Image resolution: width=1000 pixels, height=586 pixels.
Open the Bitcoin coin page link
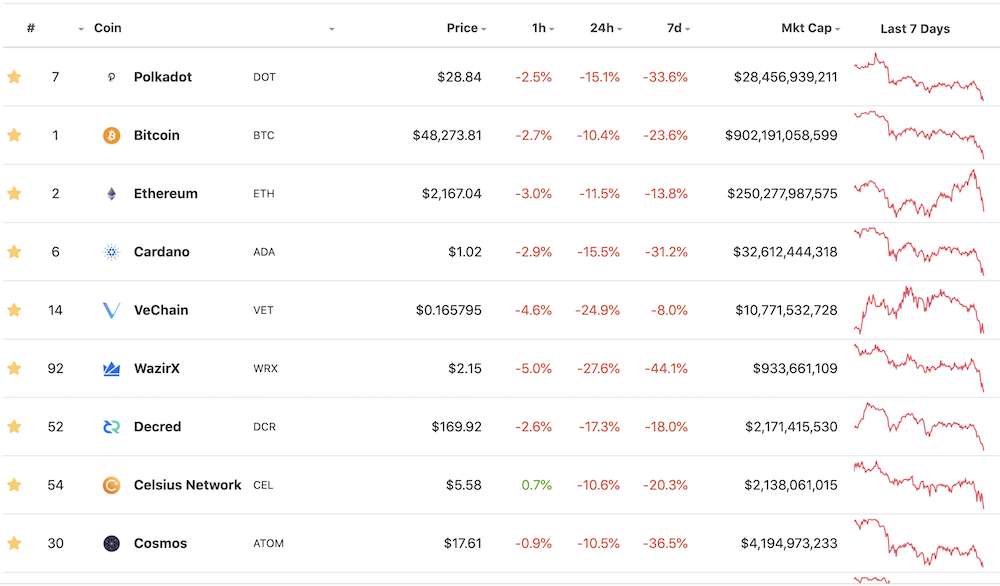(x=157, y=135)
